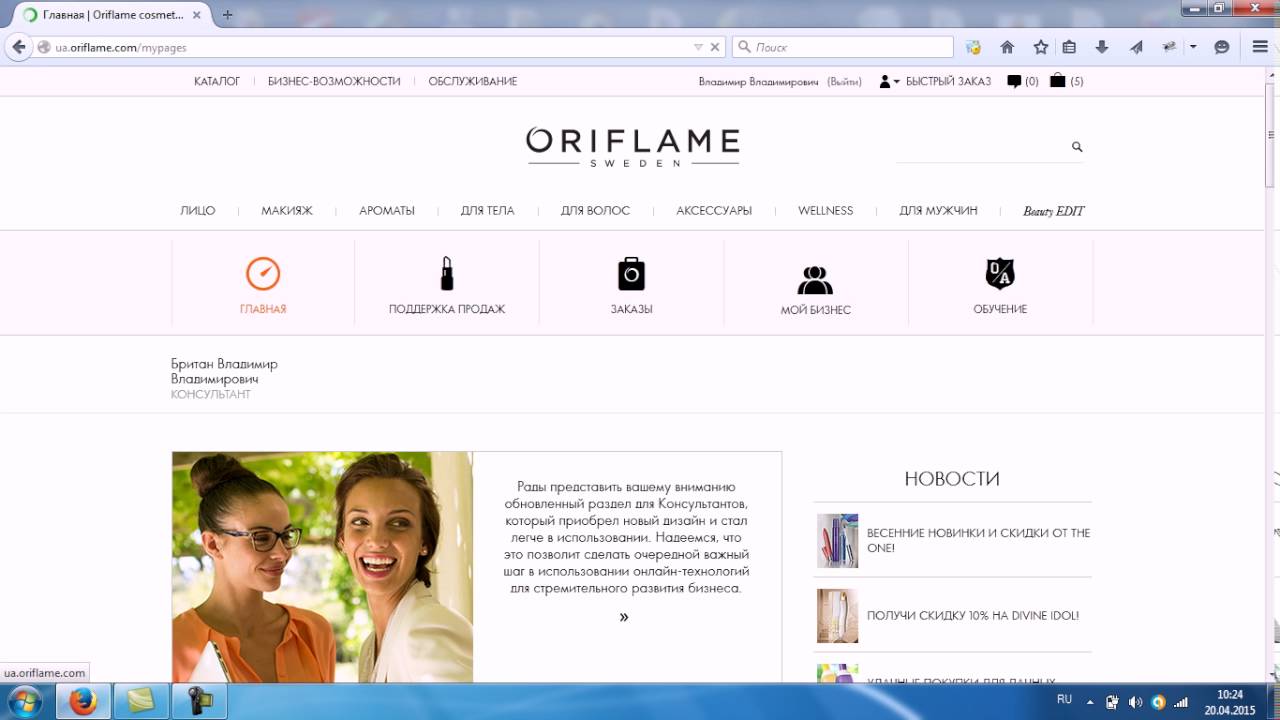Open the Для мужчин category
Screen dimensions: 1280x720
[x=938, y=211]
